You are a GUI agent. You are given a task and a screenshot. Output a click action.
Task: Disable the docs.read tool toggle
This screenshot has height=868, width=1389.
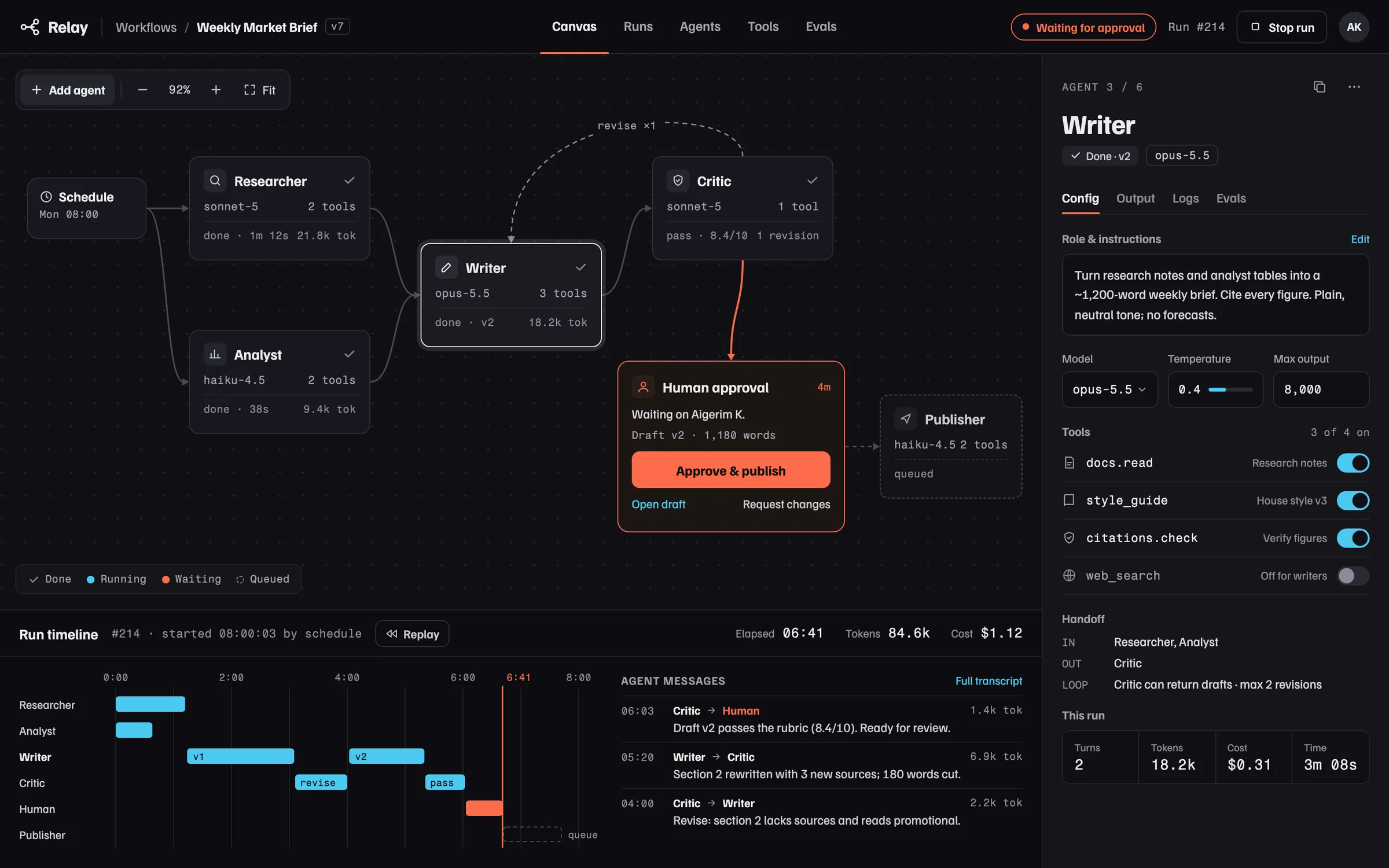tap(1353, 463)
